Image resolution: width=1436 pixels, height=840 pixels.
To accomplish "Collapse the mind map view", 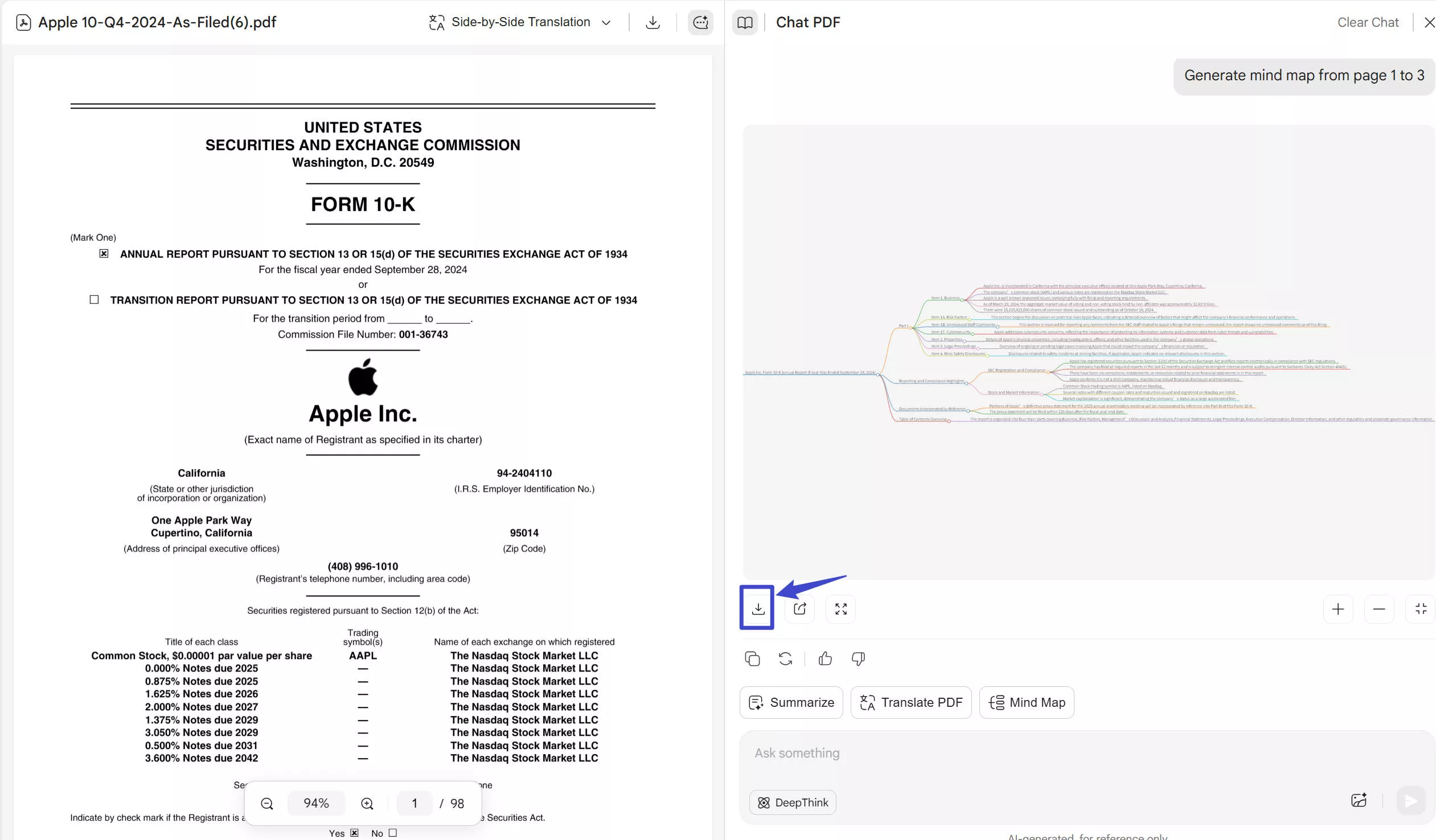I will point(1420,609).
